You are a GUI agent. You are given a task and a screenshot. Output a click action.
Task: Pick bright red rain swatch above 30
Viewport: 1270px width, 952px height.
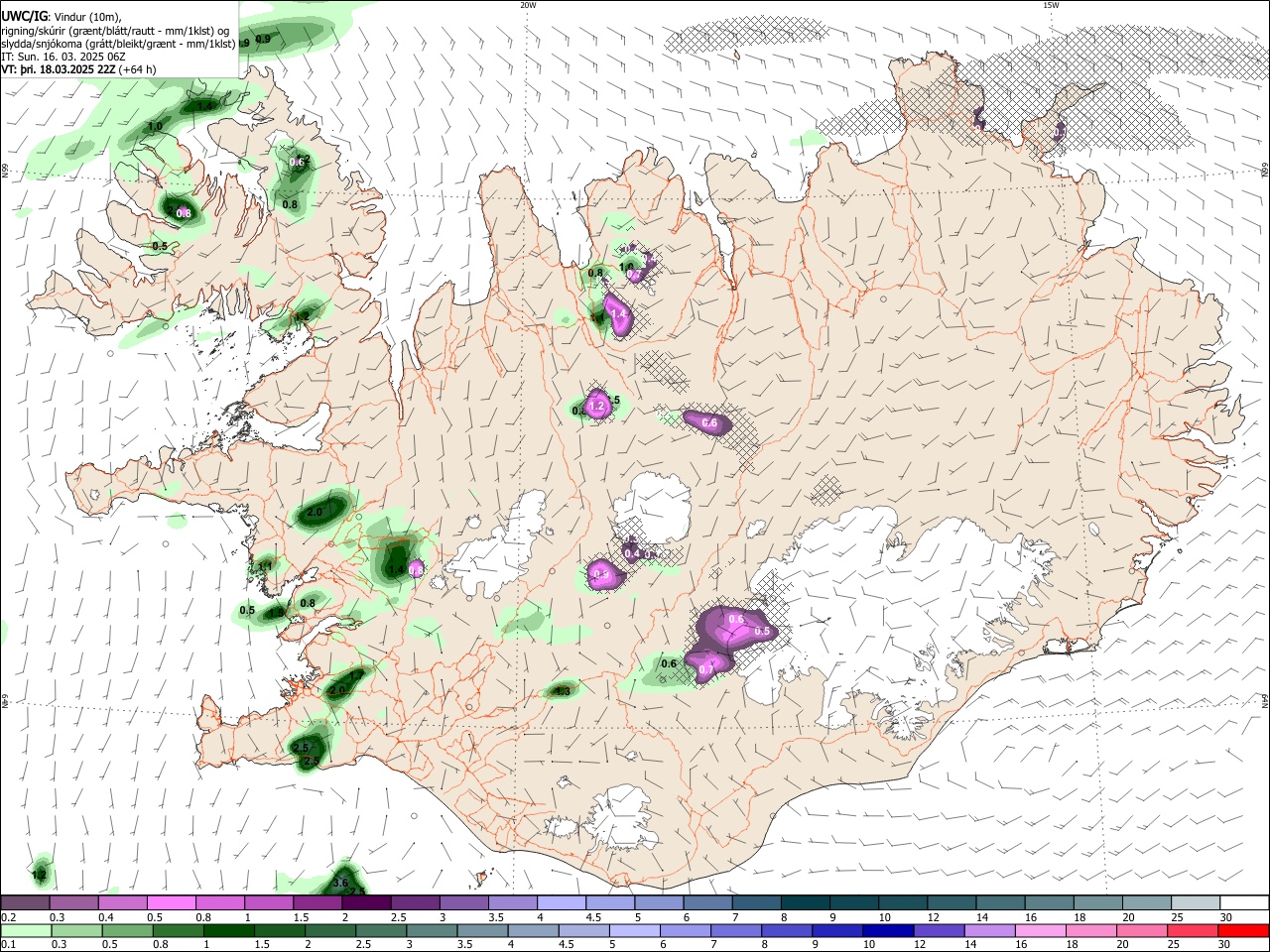click(x=1242, y=930)
